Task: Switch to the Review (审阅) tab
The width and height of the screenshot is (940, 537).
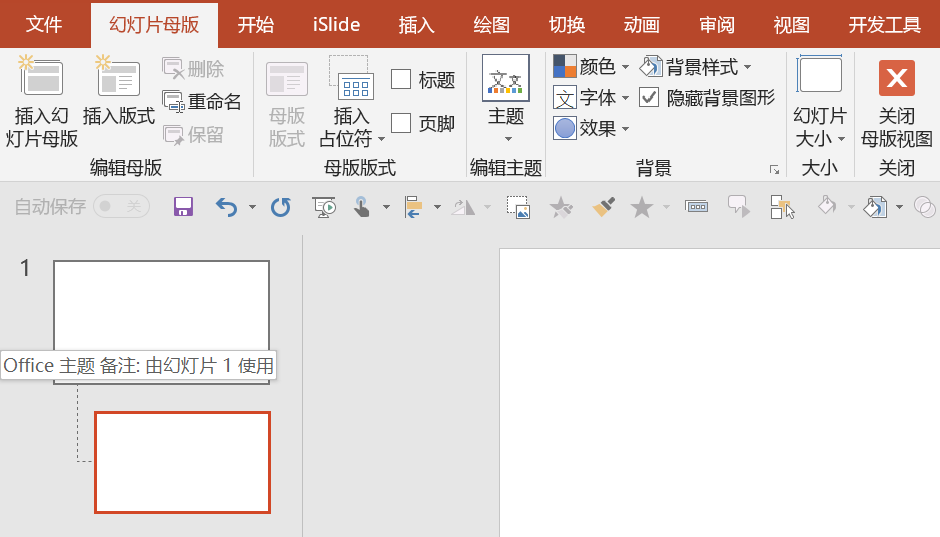Action: pyautogui.click(x=716, y=25)
